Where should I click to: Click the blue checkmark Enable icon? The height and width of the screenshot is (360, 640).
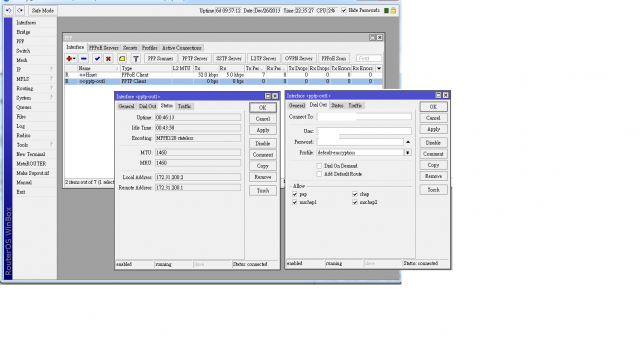click(x=97, y=59)
